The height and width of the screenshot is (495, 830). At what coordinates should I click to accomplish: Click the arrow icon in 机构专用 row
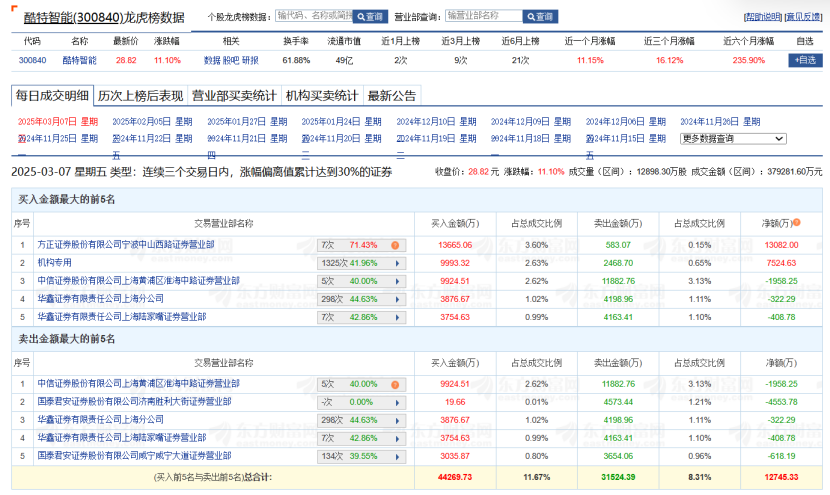395,263
